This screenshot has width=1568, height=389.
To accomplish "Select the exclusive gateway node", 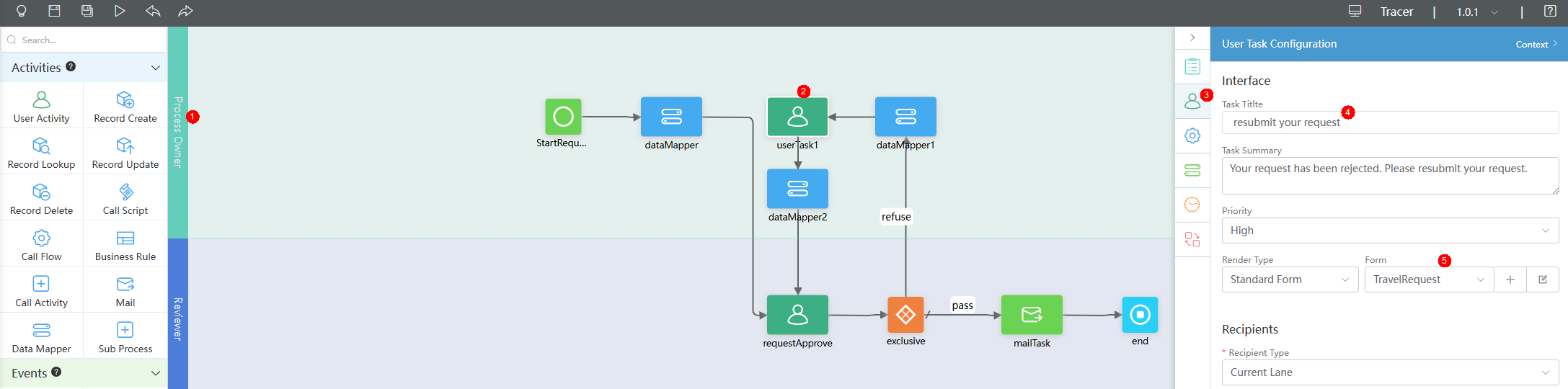I will pos(905,315).
